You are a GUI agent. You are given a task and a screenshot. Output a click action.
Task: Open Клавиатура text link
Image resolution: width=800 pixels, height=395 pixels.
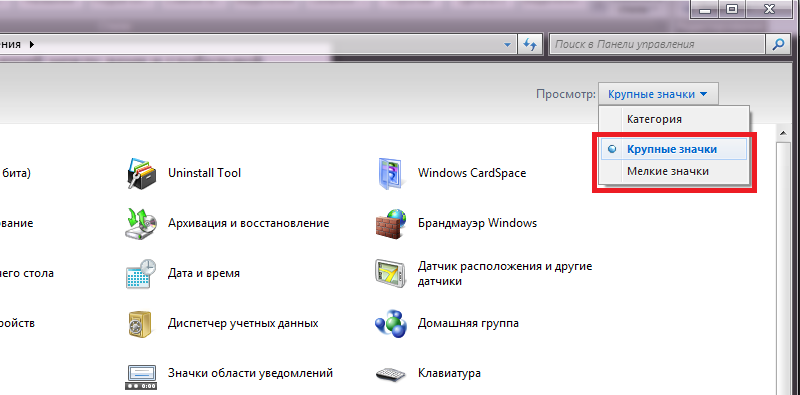449,374
